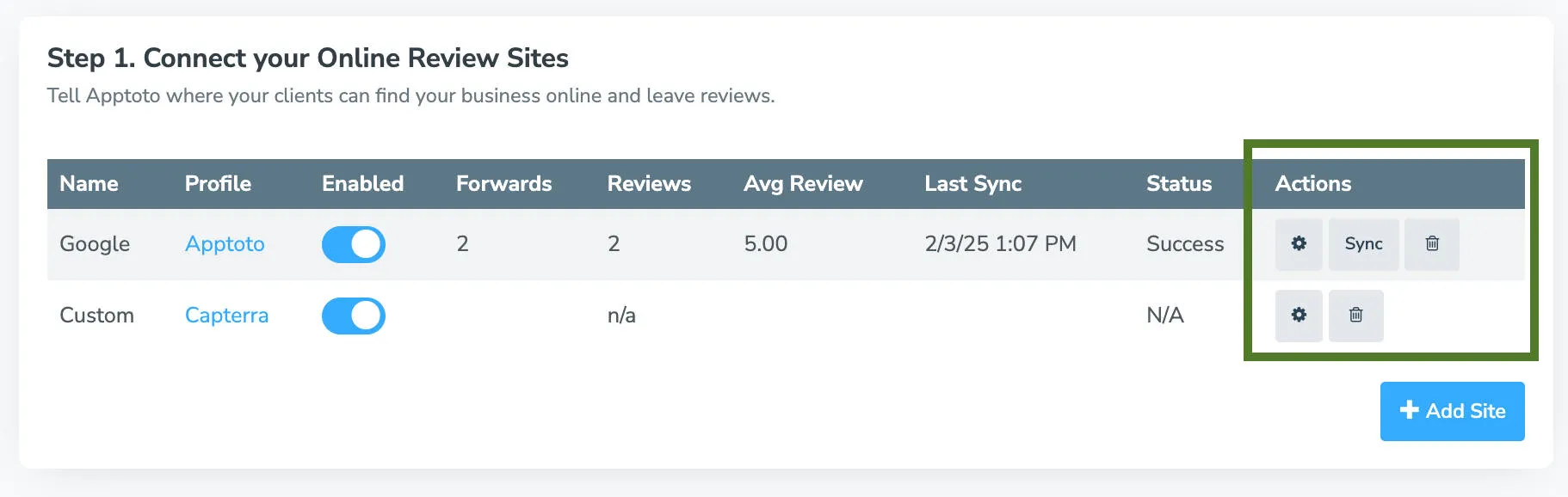Add a new review site
Viewport: 1568px width, 497px height.
[1452, 410]
